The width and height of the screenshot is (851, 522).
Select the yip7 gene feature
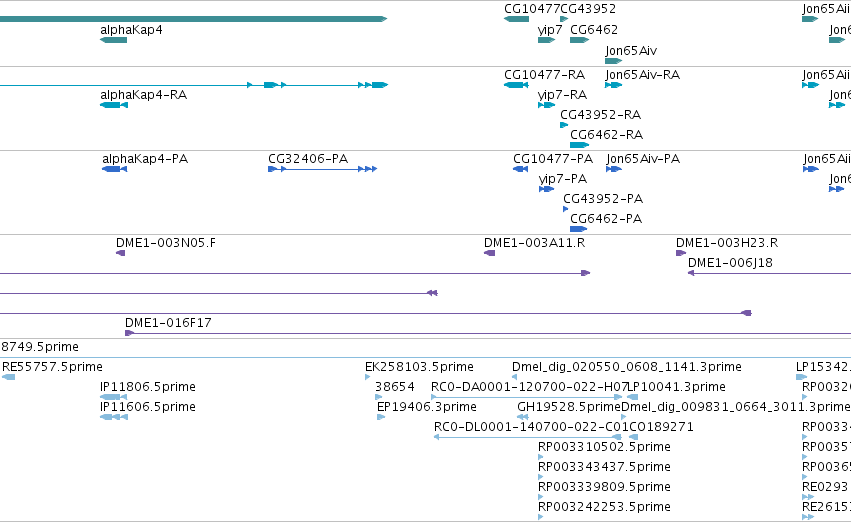pos(547,40)
